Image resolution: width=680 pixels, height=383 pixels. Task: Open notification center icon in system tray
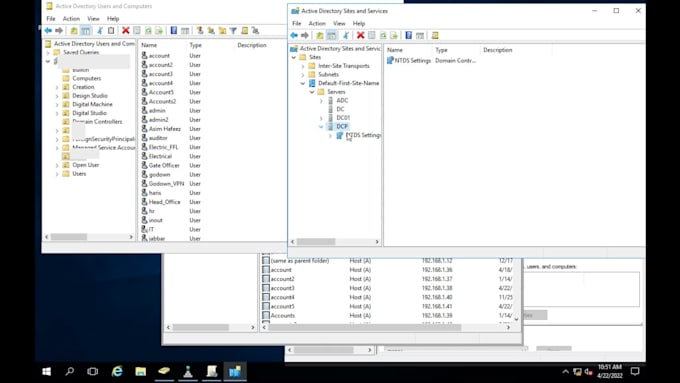[635, 371]
